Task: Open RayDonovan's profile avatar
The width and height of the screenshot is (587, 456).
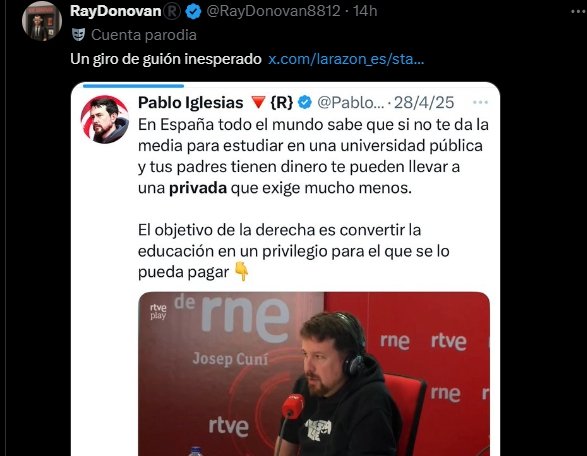Action: tap(42, 21)
